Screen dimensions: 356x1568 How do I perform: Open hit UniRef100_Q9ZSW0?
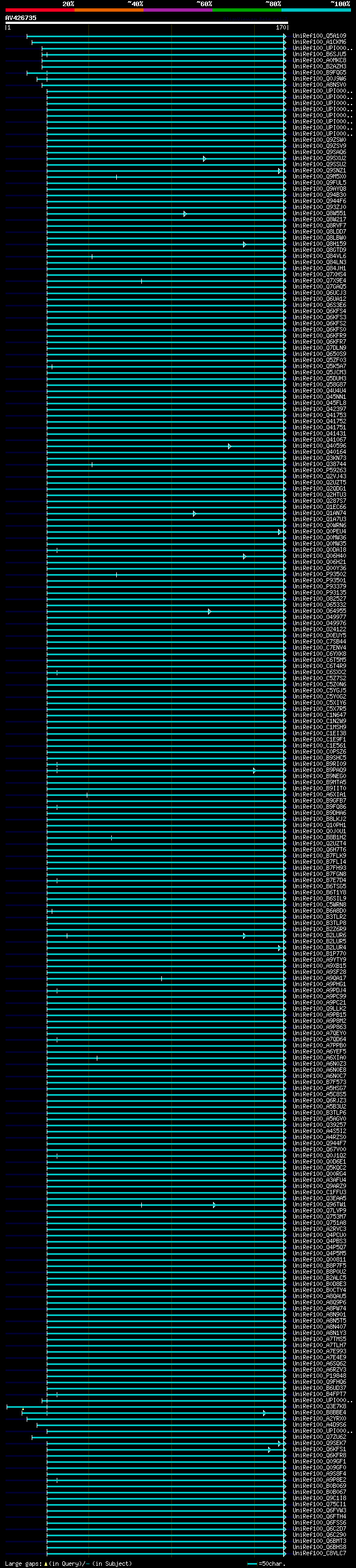coord(319,140)
